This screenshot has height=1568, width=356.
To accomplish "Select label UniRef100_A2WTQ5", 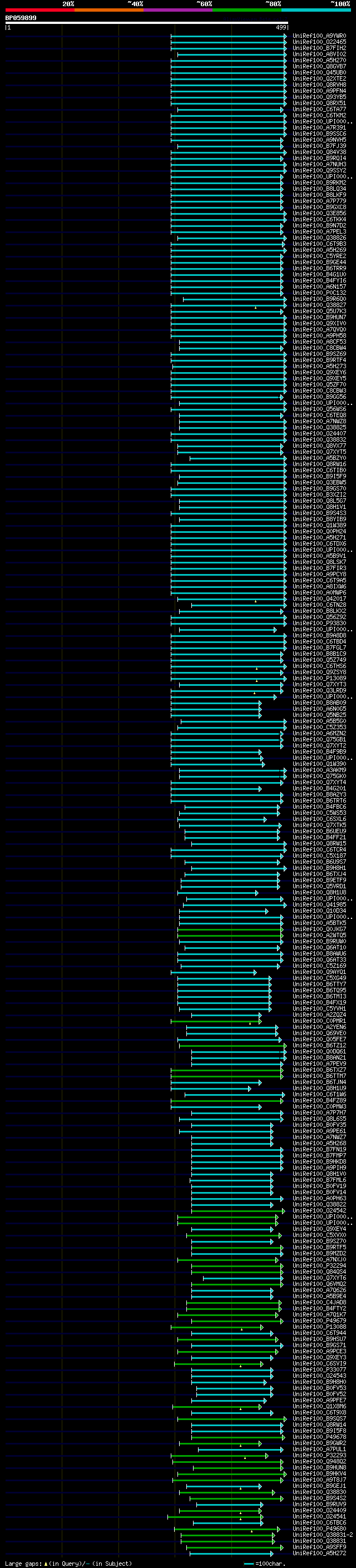I will click(x=319, y=936).
